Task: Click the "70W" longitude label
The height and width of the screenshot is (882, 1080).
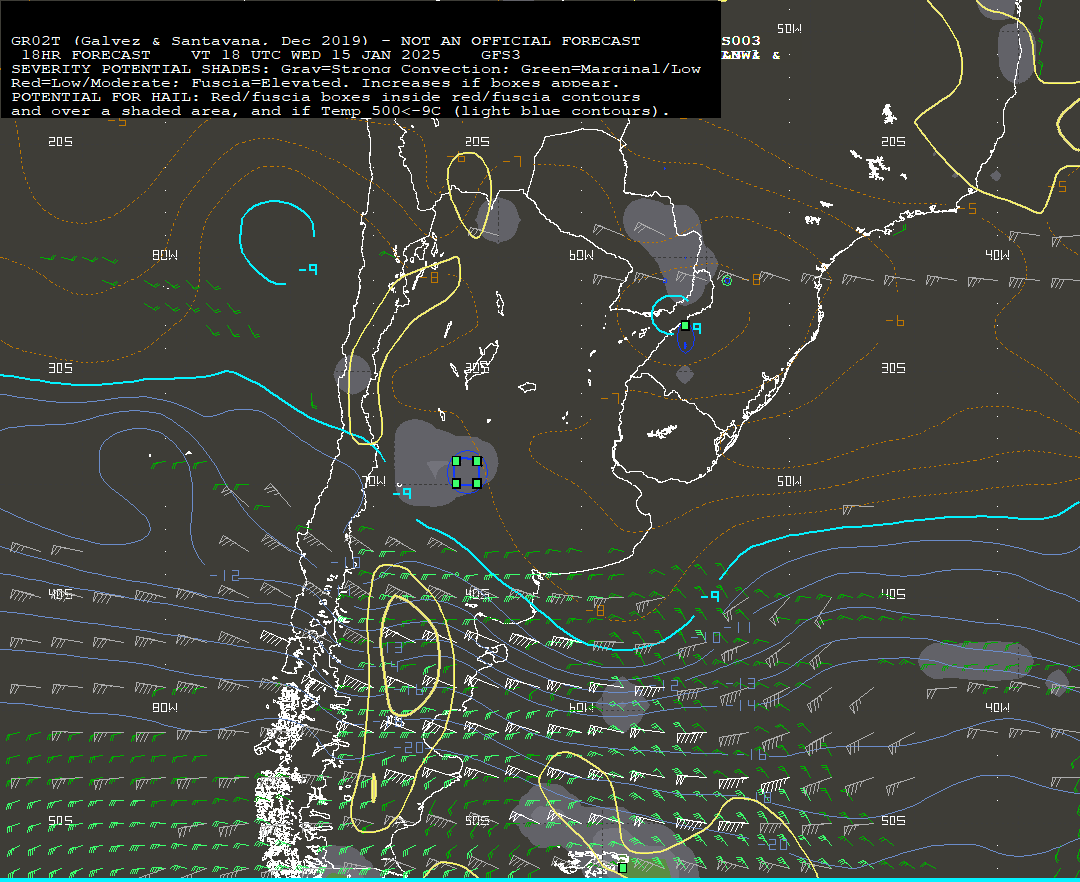Action: click(375, 481)
